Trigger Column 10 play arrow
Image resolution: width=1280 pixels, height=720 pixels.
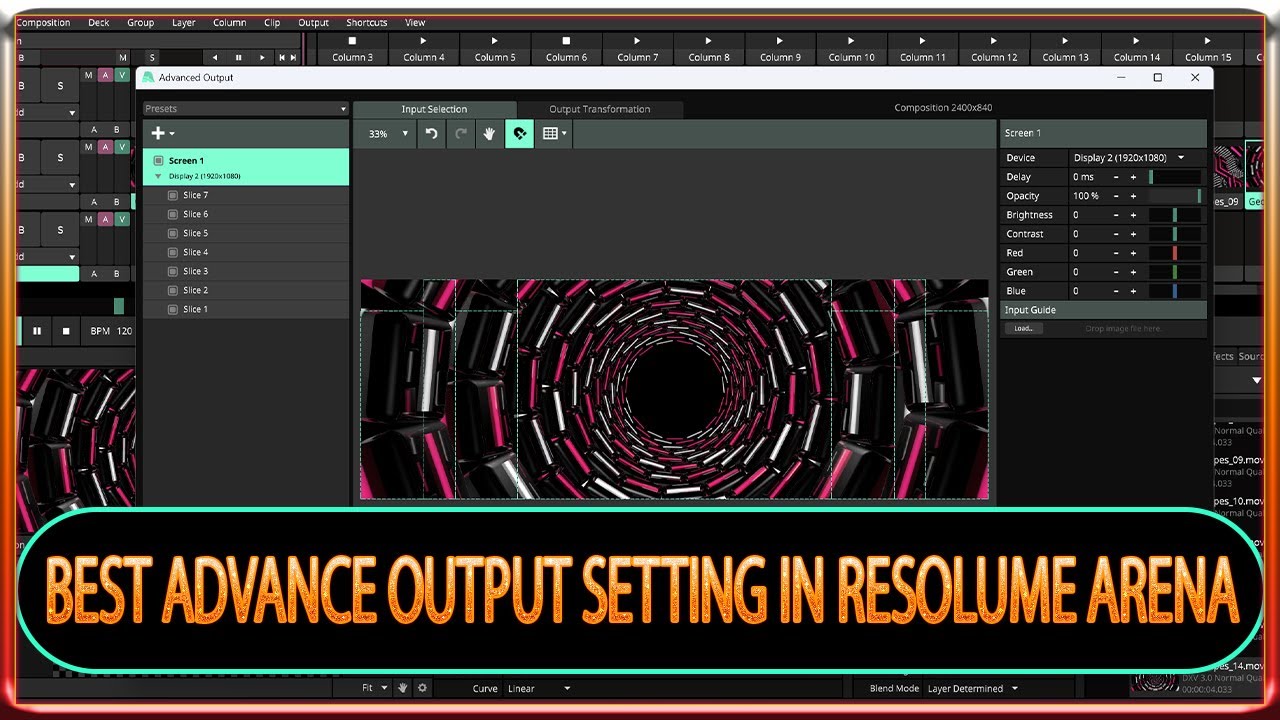[x=851, y=41]
